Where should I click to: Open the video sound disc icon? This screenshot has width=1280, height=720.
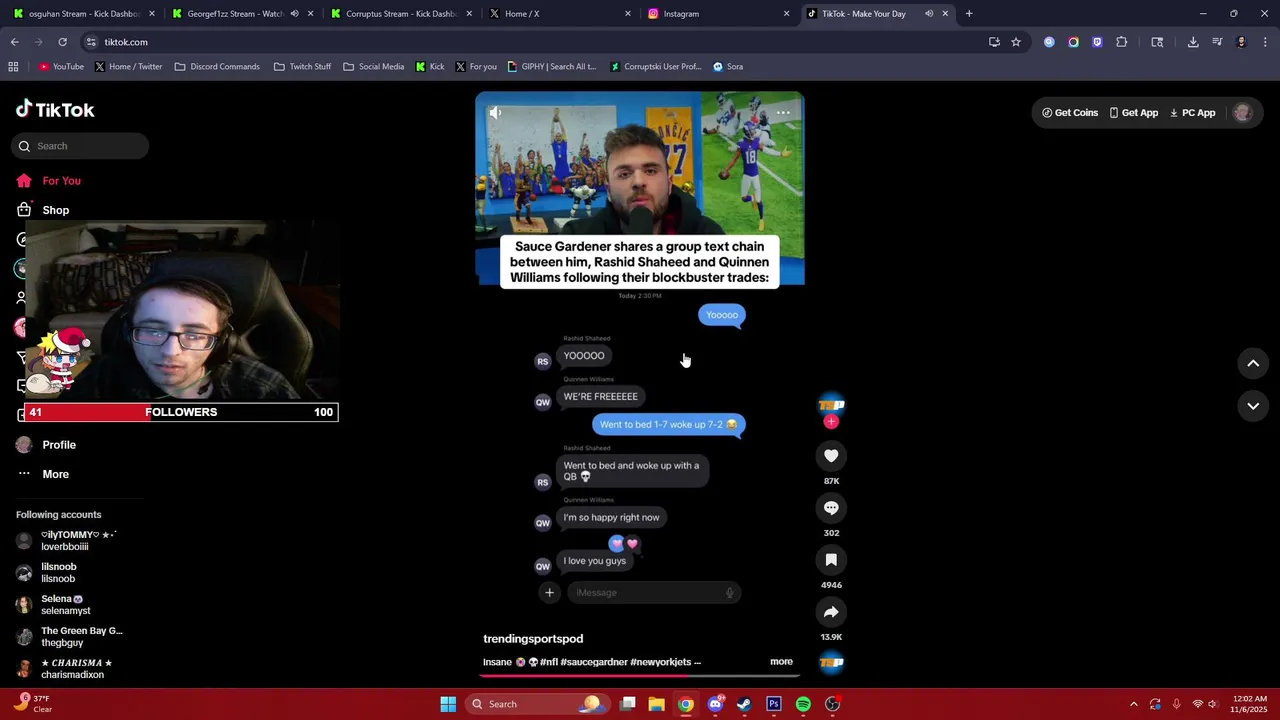831,662
